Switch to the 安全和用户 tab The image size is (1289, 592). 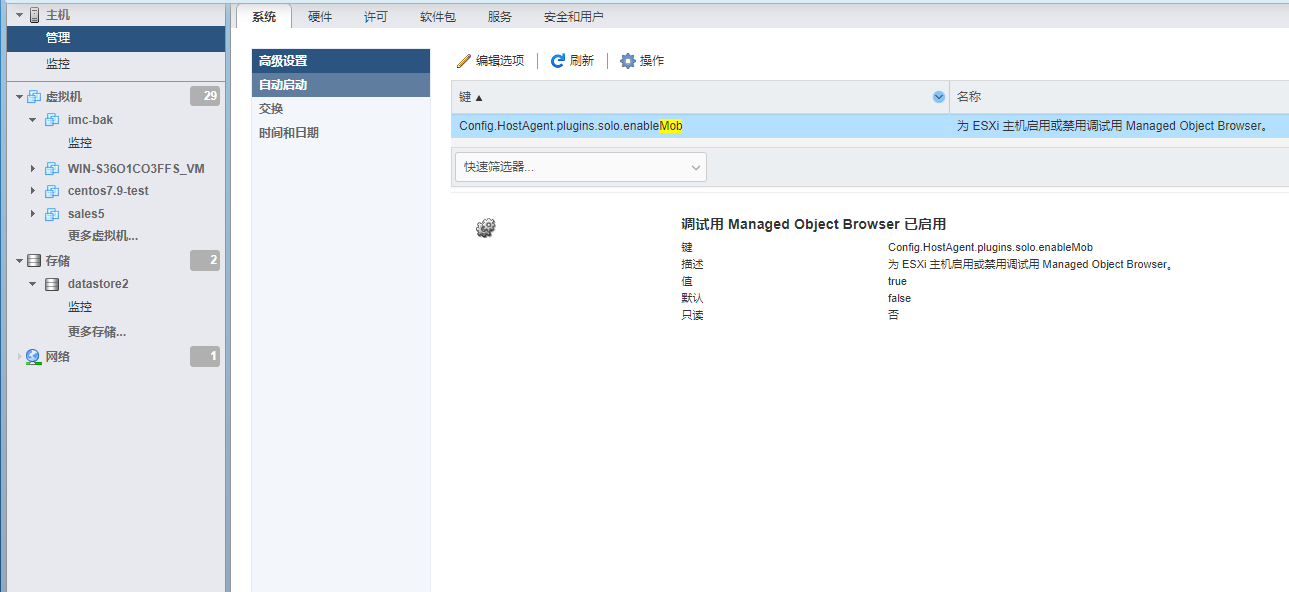[574, 17]
